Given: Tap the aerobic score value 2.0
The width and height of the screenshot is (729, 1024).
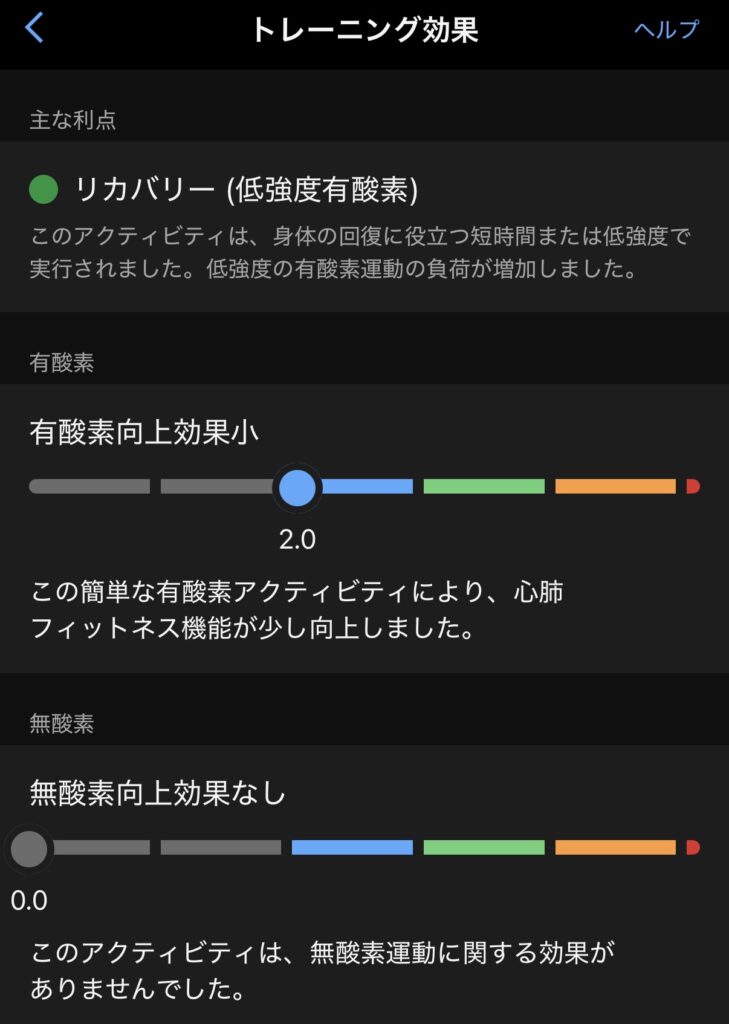Looking at the screenshot, I should [x=297, y=540].
